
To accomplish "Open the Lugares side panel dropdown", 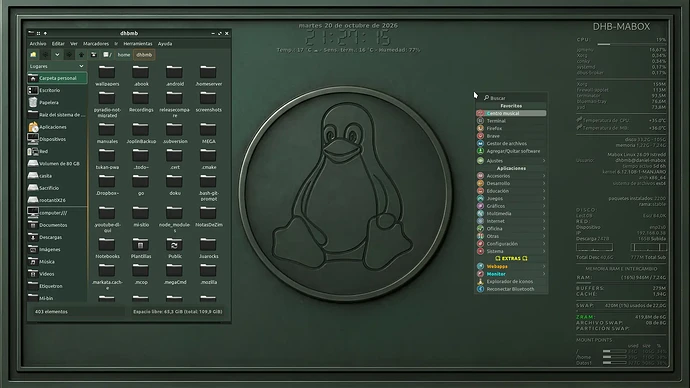I will [56, 66].
